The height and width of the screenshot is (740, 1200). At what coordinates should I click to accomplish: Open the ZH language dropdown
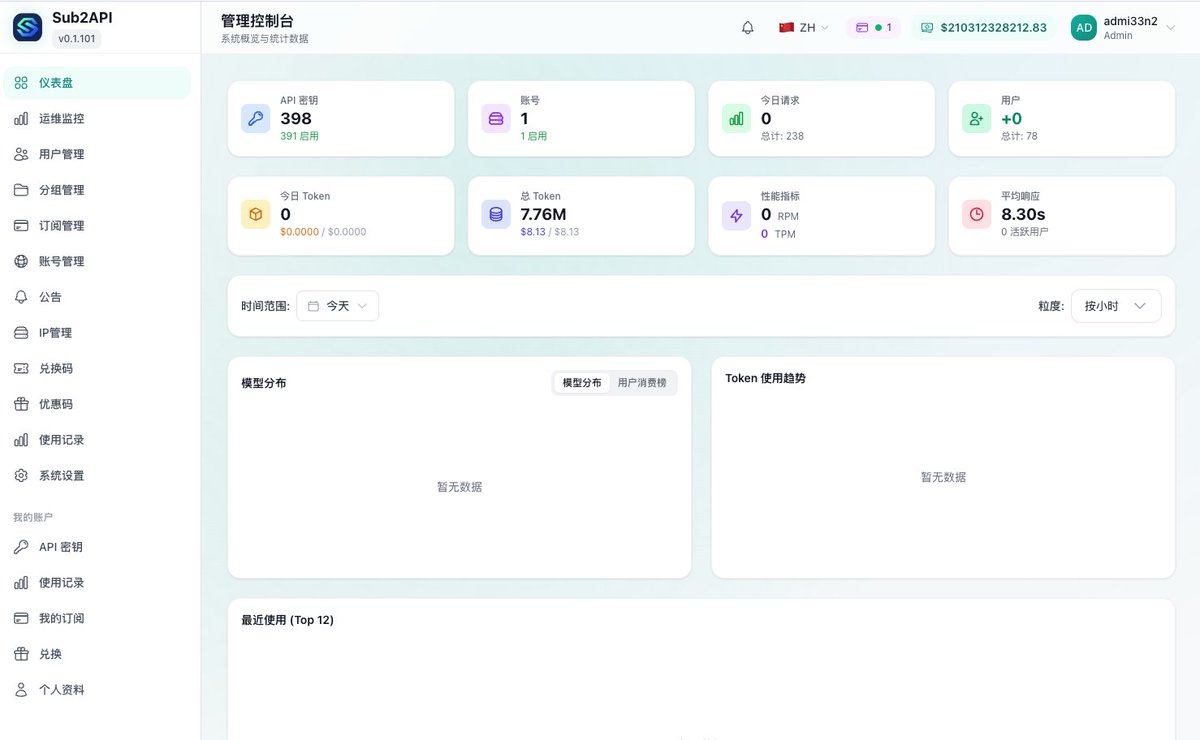coord(804,28)
